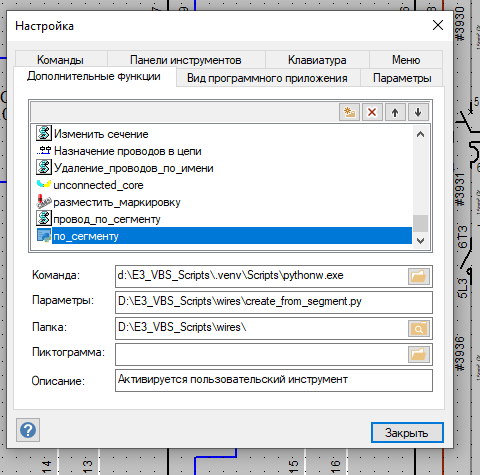Open the Меню tab
The height and width of the screenshot is (475, 480).
[x=406, y=60]
